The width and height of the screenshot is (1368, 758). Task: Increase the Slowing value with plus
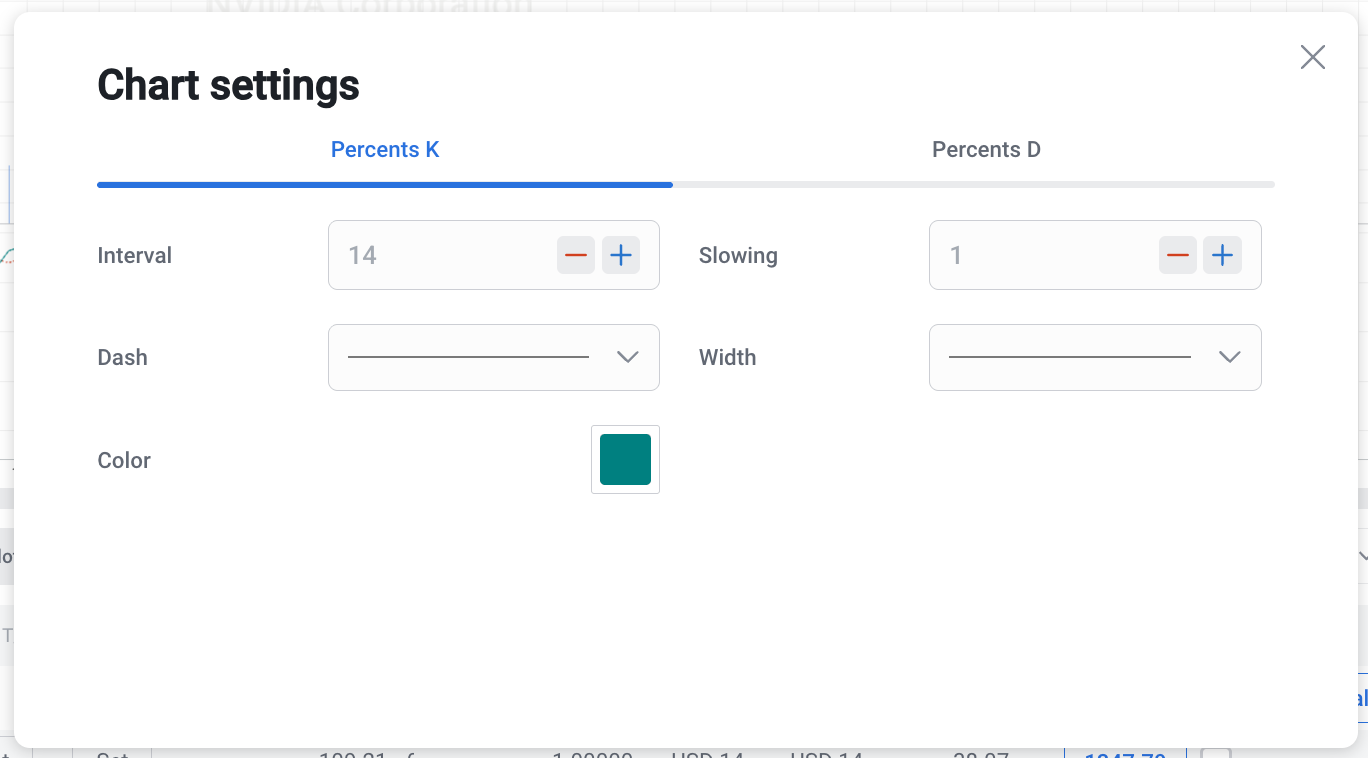(1222, 255)
